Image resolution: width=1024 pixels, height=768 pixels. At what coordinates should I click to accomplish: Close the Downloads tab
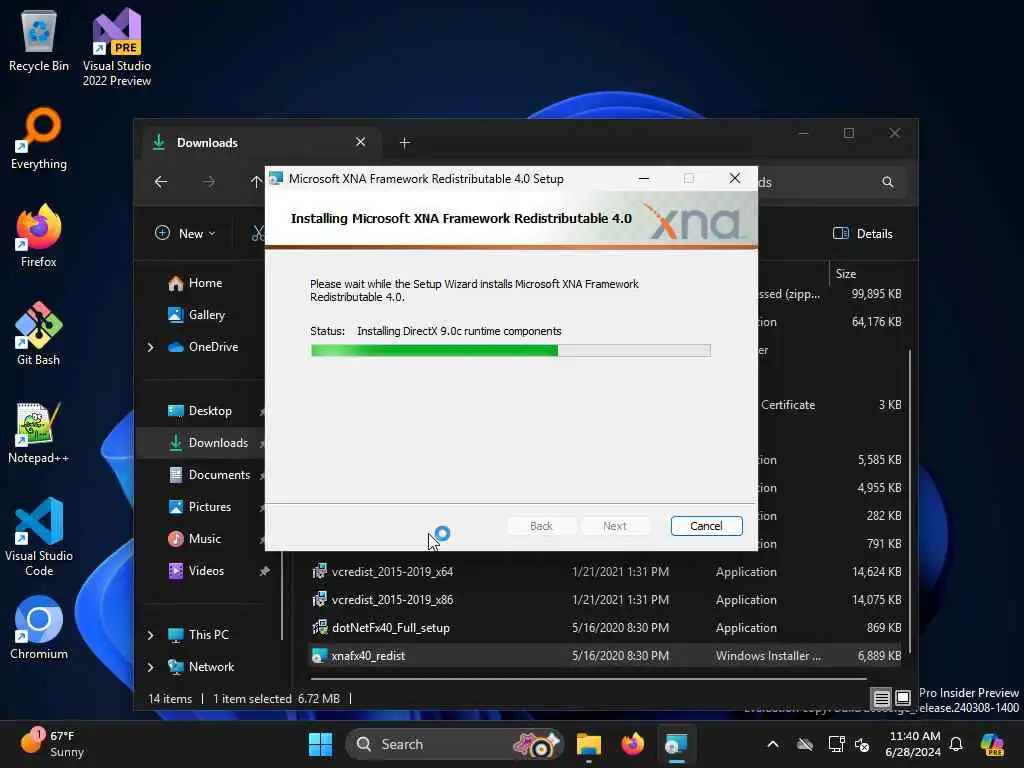coord(360,142)
